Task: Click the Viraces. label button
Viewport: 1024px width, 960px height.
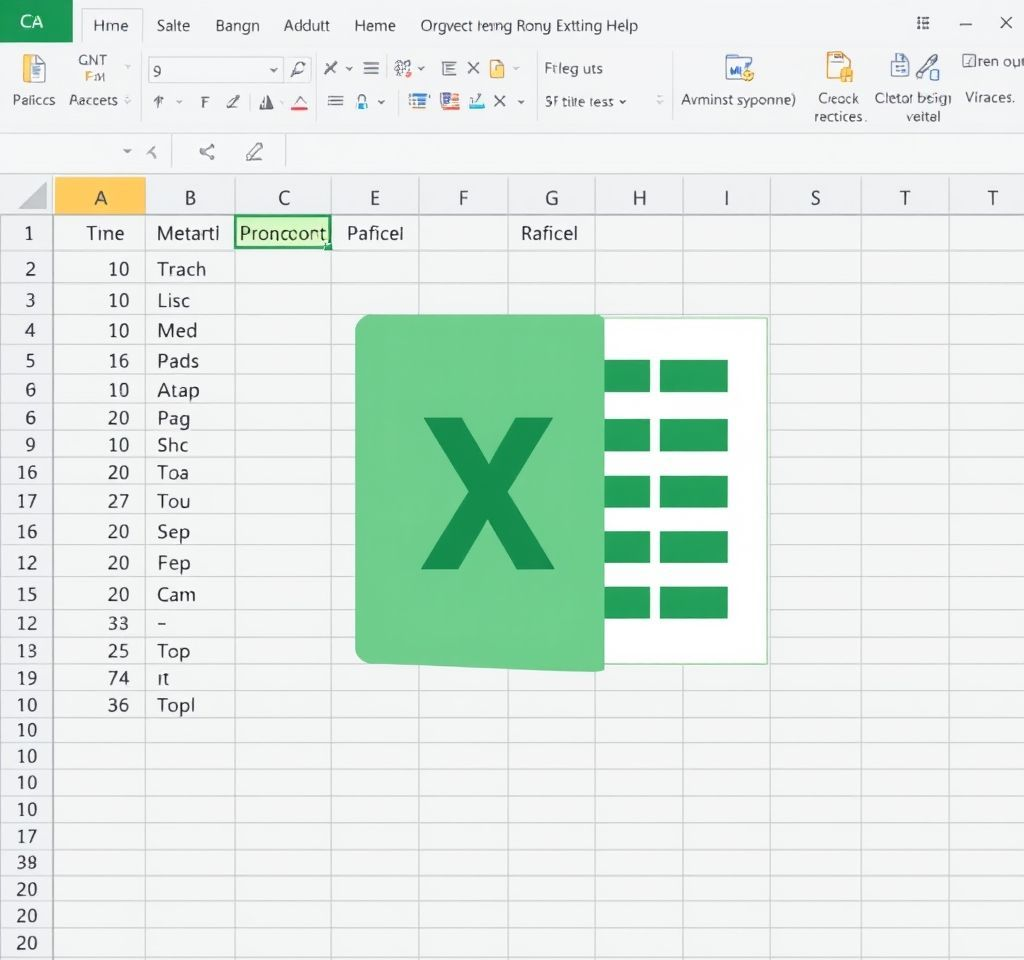Action: (x=990, y=97)
